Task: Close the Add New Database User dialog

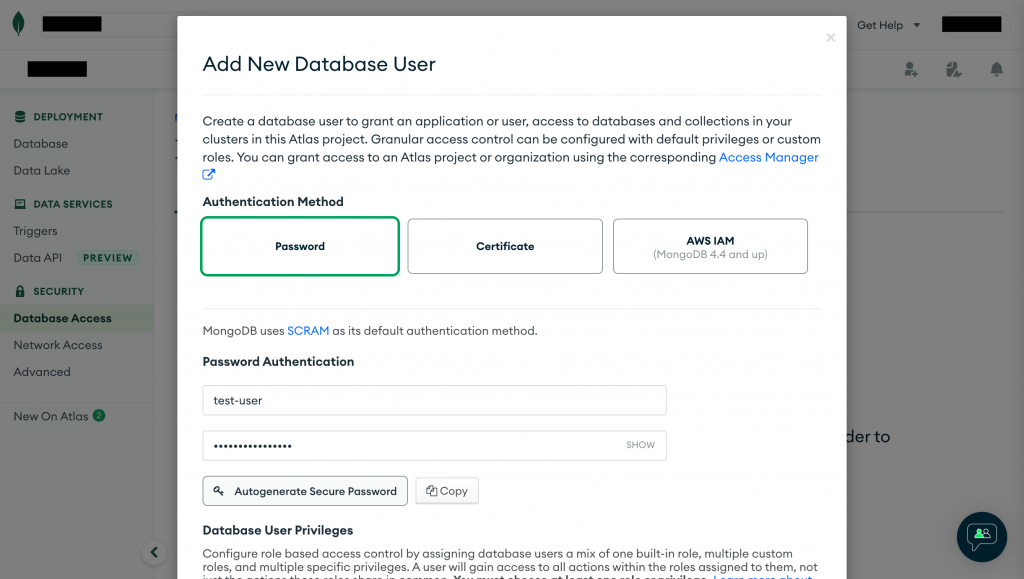Action: [x=830, y=38]
